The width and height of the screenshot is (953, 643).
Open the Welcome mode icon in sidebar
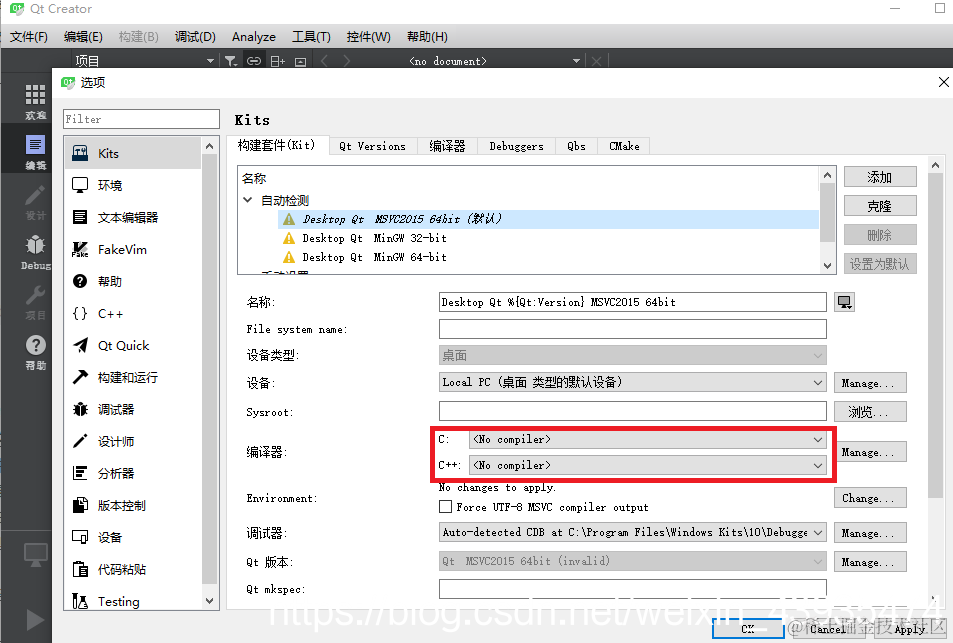[35, 101]
